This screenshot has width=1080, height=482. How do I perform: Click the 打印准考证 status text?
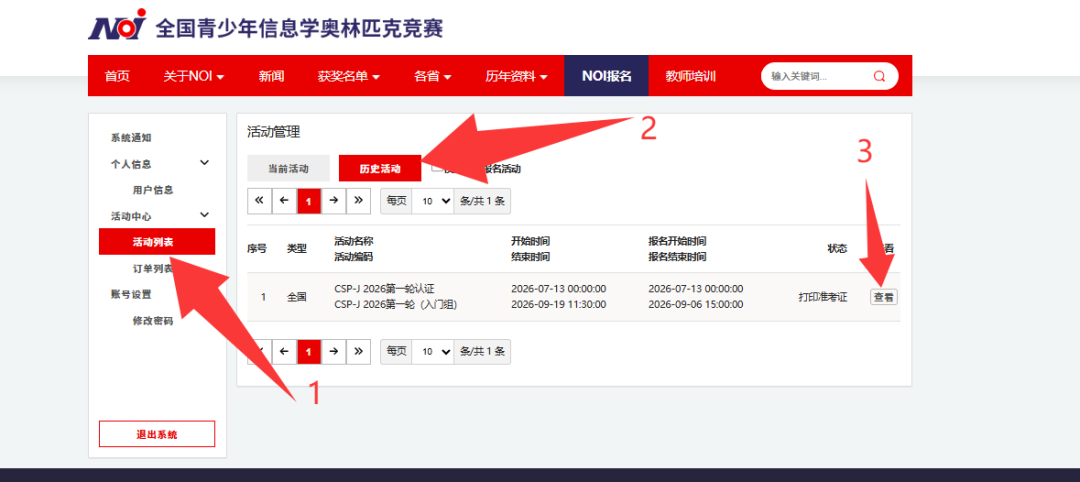(822, 297)
